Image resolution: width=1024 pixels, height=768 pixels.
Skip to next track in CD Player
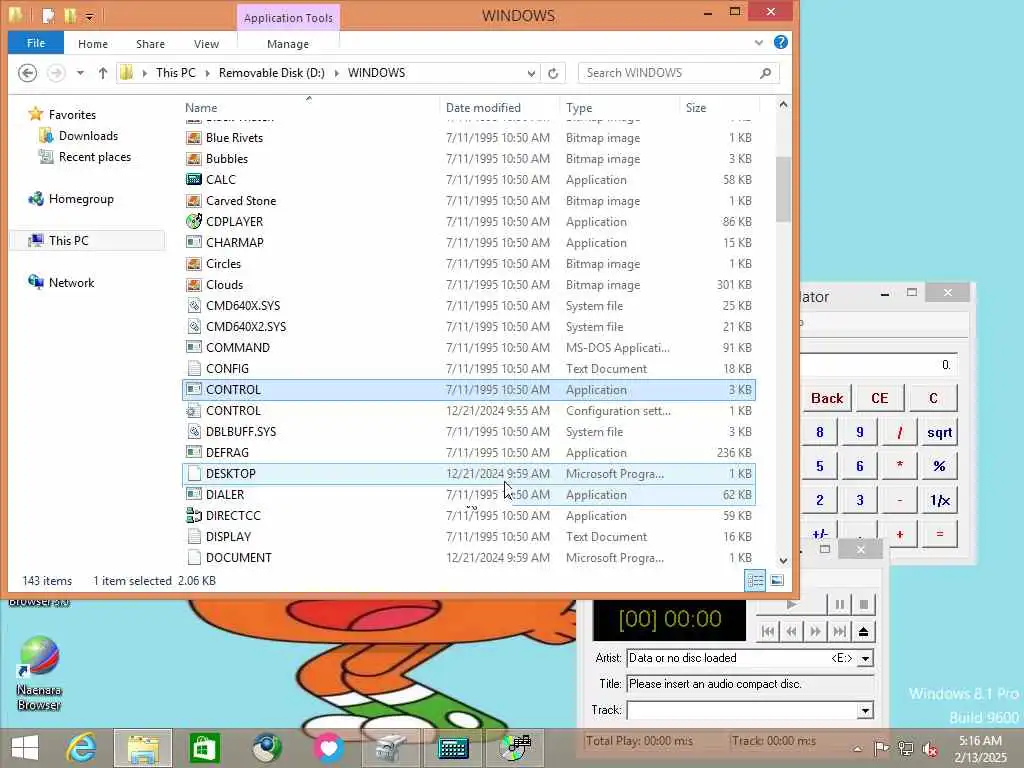pos(839,632)
